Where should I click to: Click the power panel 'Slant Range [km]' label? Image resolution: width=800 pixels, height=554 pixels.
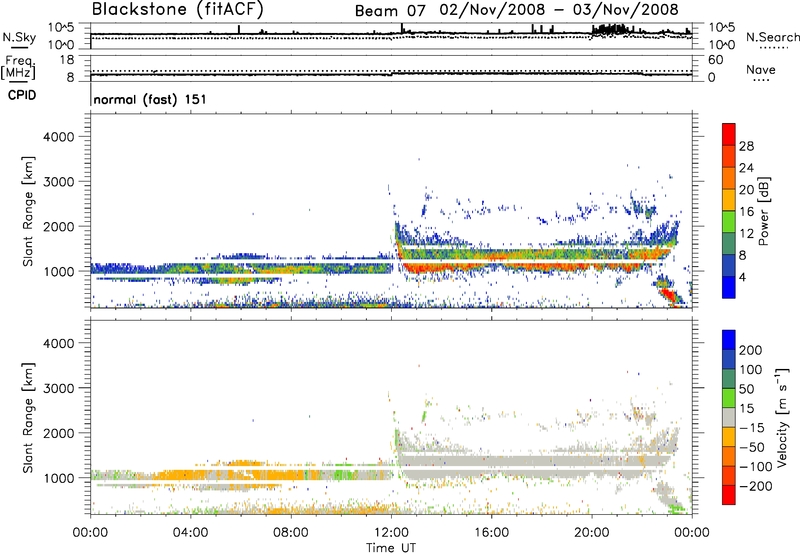pos(28,211)
